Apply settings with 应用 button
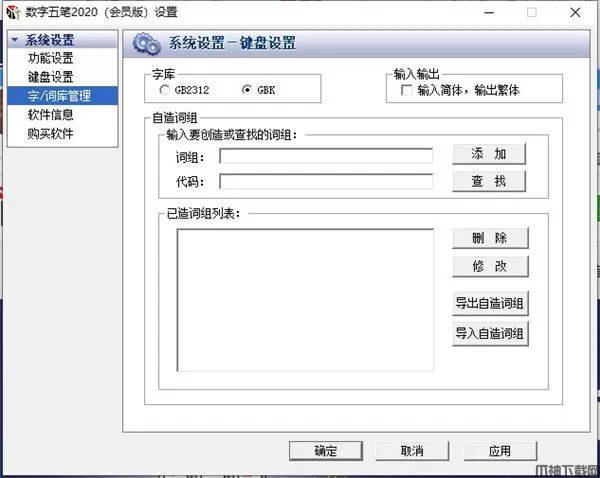Screen dimensions: 600x478 click(500, 451)
